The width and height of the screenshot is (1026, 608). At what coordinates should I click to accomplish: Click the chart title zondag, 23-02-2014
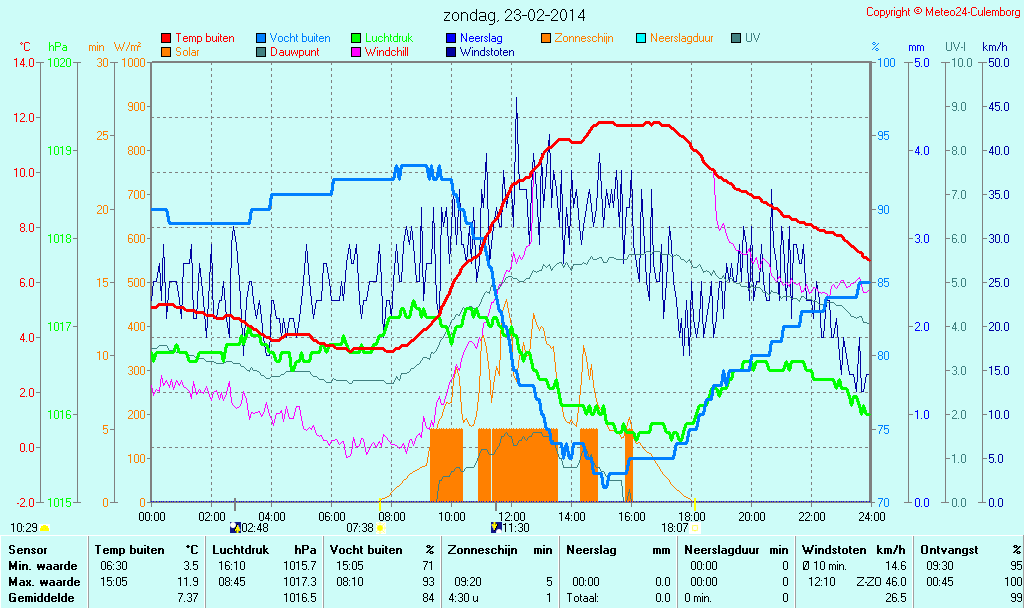click(515, 15)
